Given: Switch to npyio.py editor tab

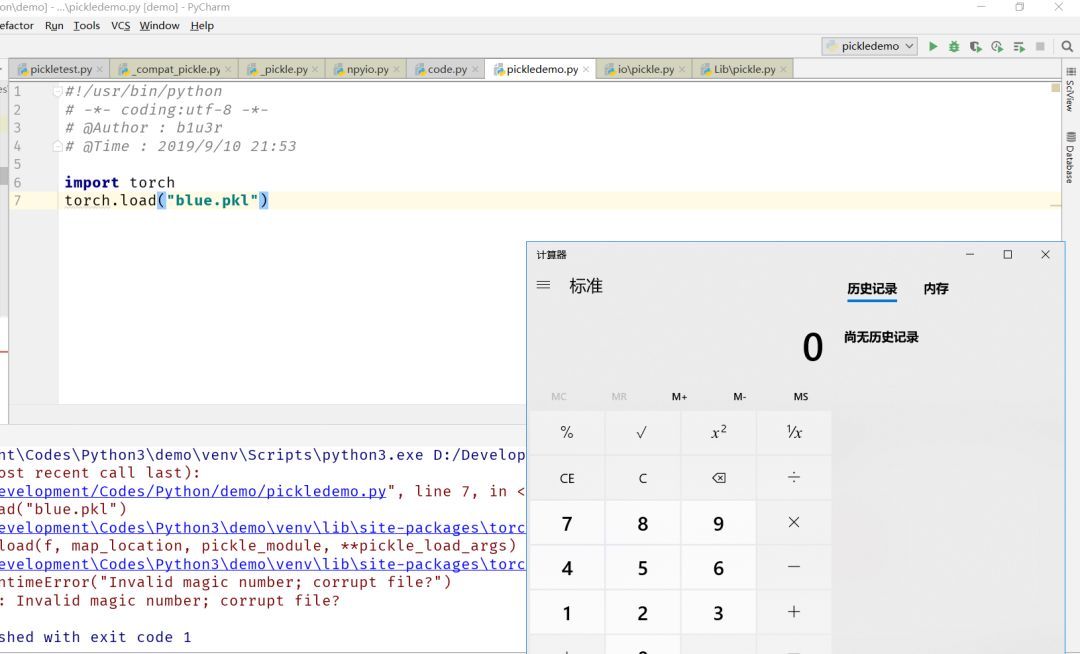Looking at the screenshot, I should (365, 70).
